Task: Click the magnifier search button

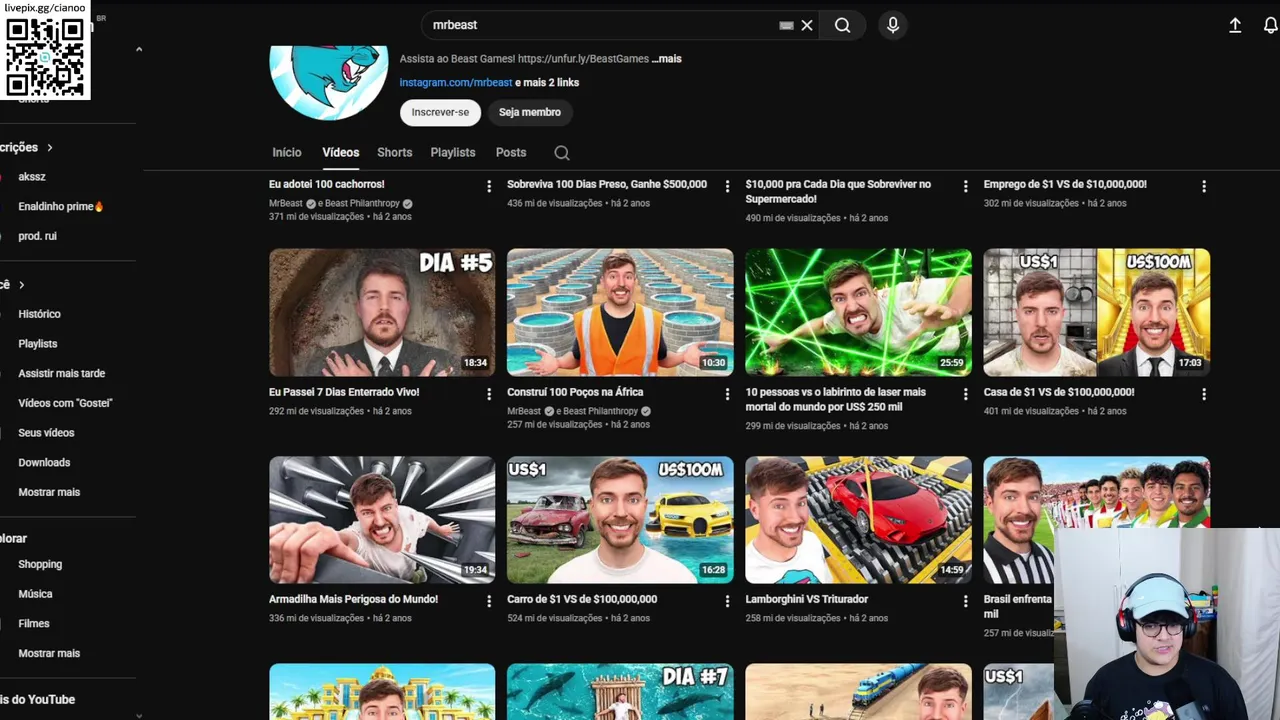Action: click(843, 25)
